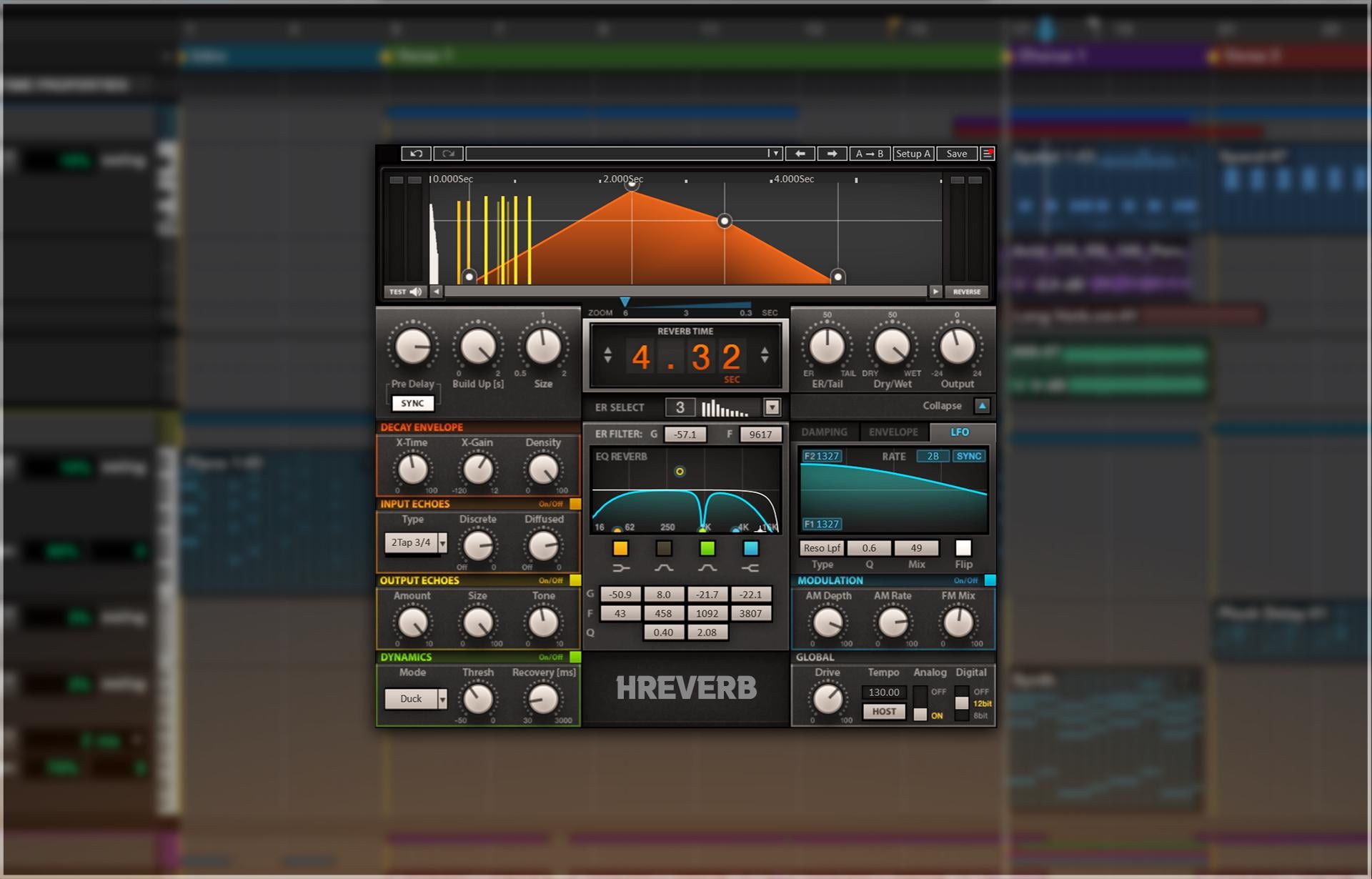Open Dynamics Mode Duck dropdown
1372x879 pixels.
[x=416, y=699]
